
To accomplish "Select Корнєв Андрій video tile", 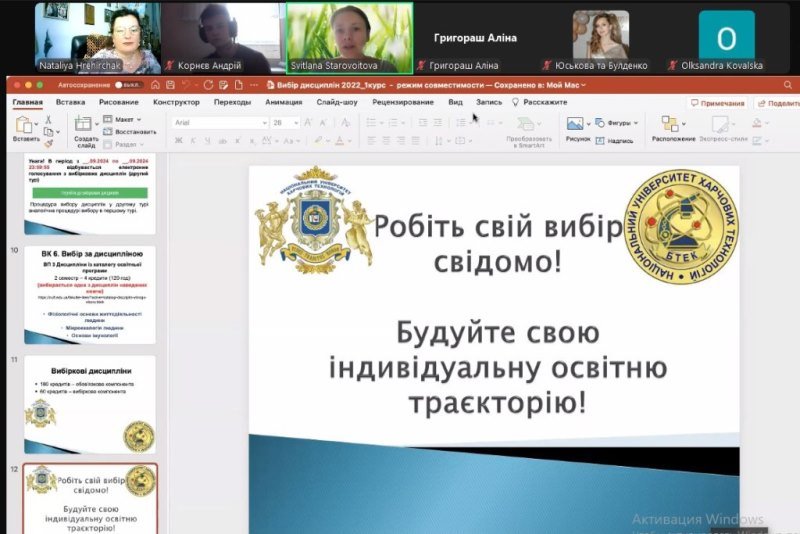I will (223, 38).
